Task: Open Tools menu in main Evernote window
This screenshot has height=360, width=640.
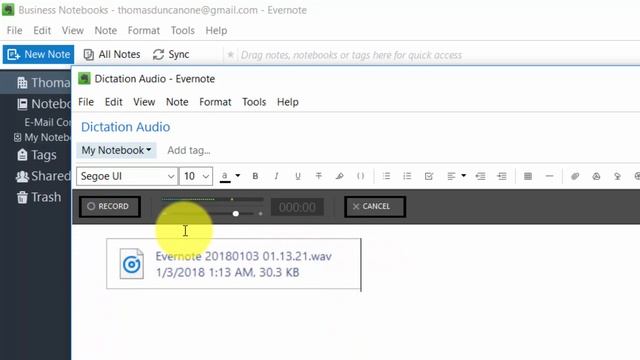Action: pos(182,31)
